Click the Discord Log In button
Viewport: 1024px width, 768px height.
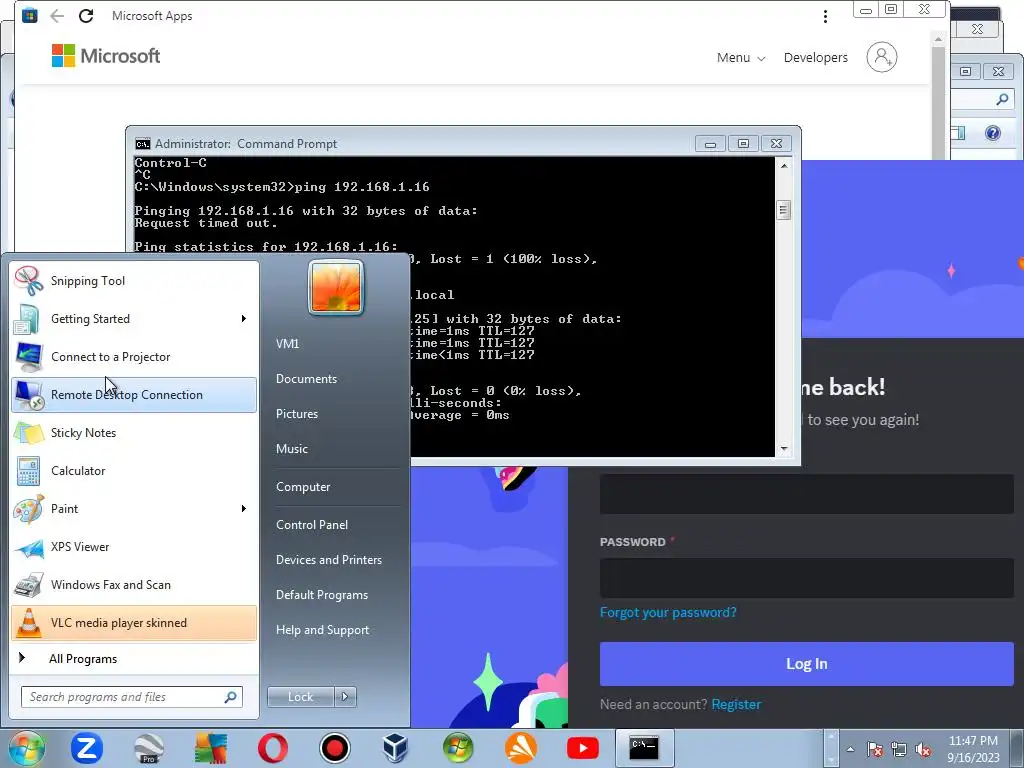(807, 664)
